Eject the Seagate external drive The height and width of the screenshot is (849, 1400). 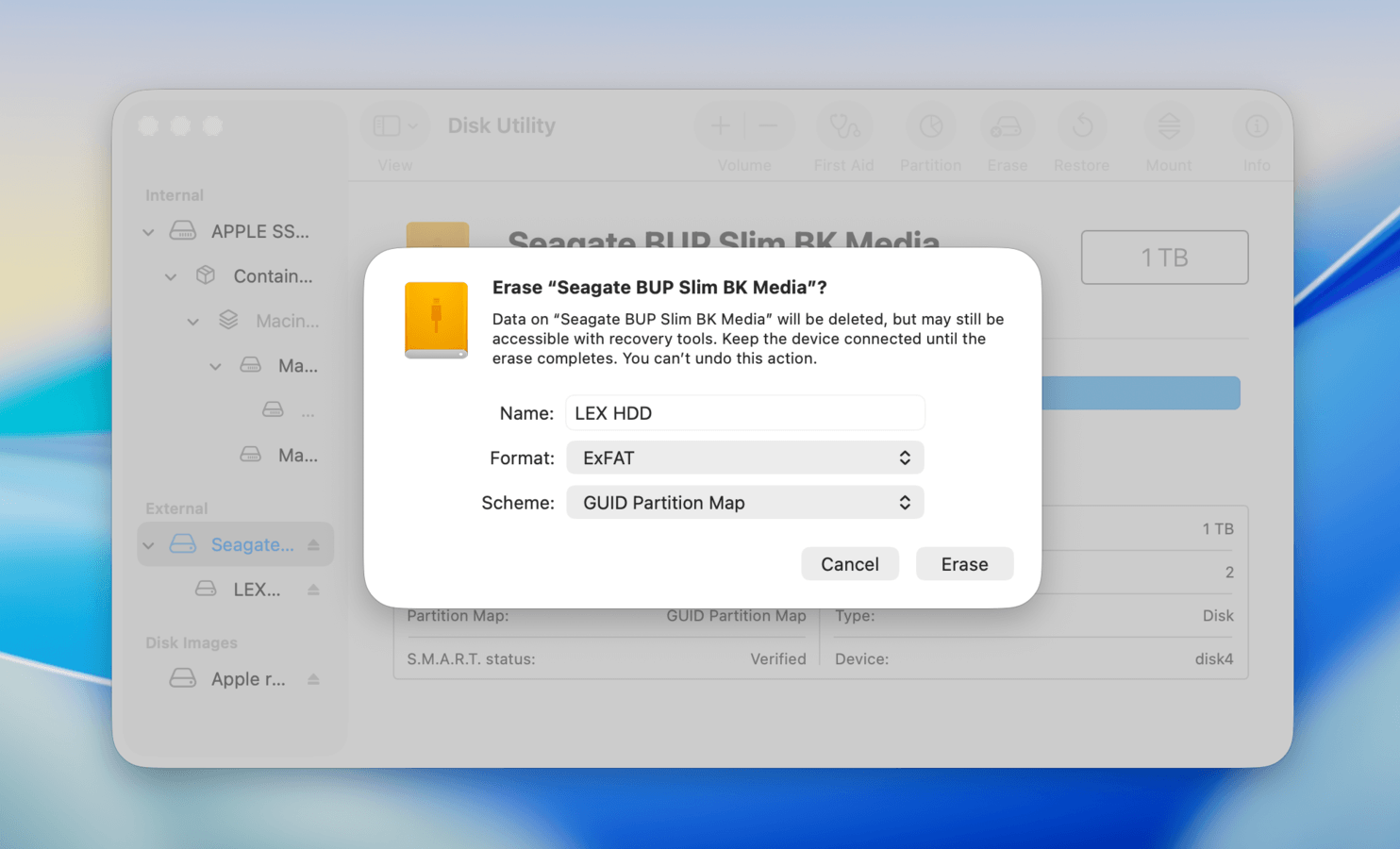point(314,544)
